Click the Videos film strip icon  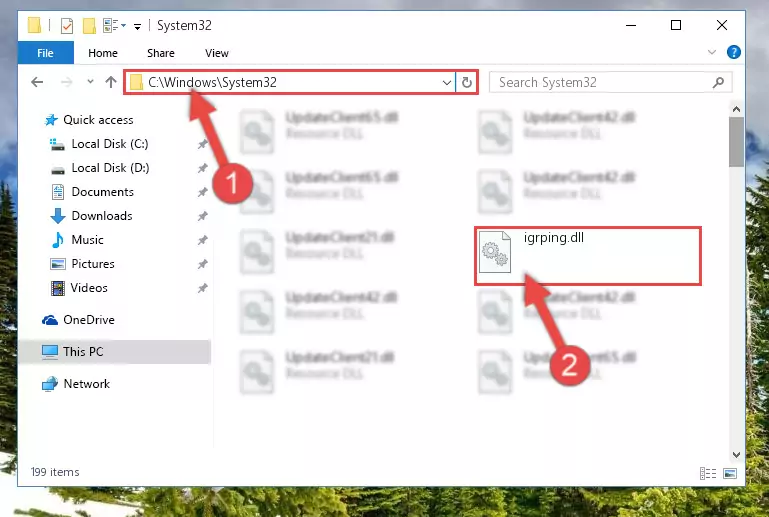[58, 288]
